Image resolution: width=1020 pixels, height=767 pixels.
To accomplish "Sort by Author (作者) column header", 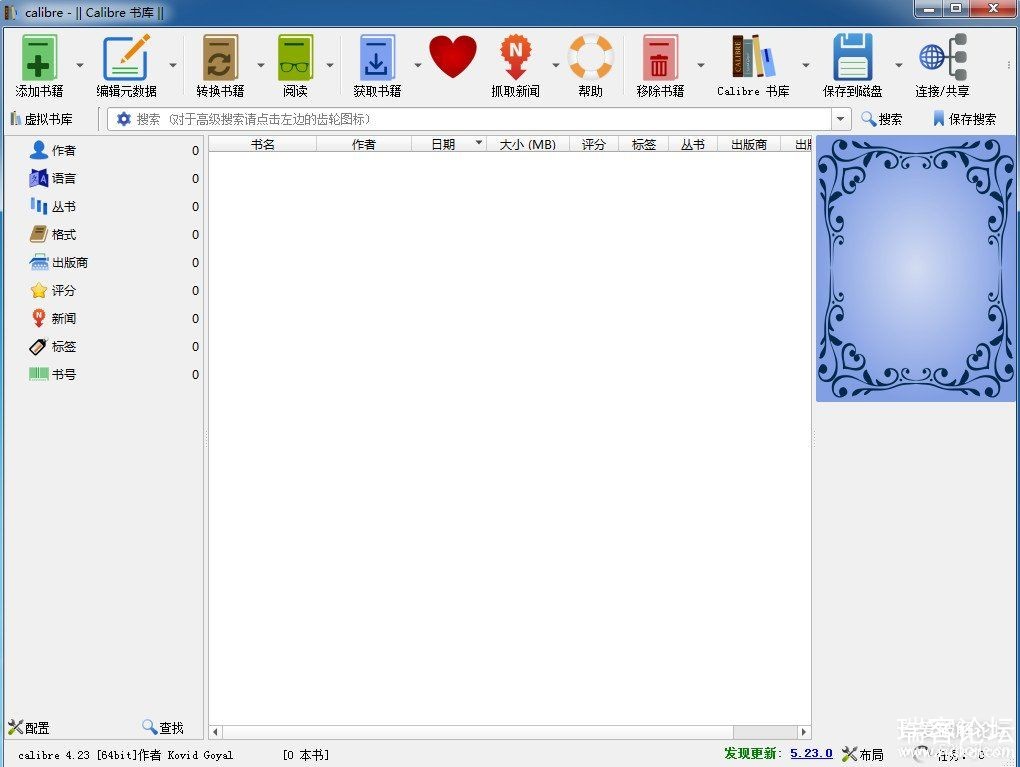I will coord(364,144).
